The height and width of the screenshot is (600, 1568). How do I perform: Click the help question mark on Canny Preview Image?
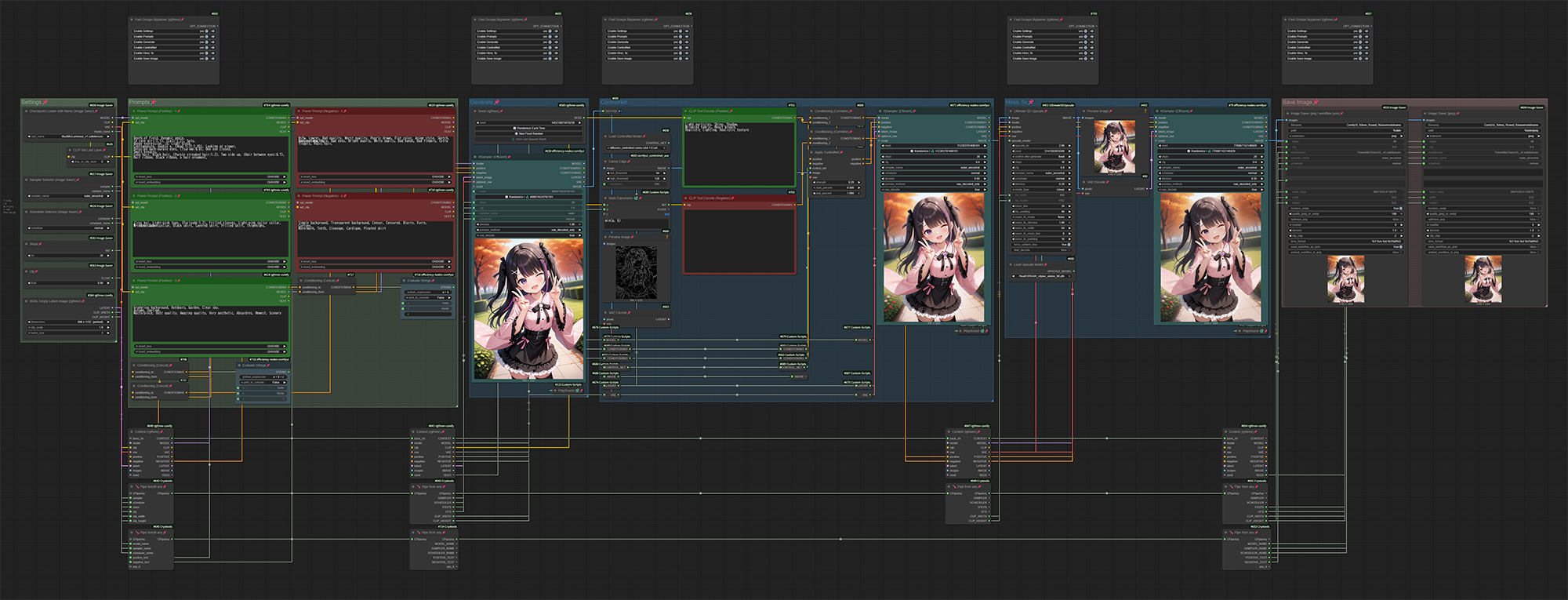click(x=667, y=237)
